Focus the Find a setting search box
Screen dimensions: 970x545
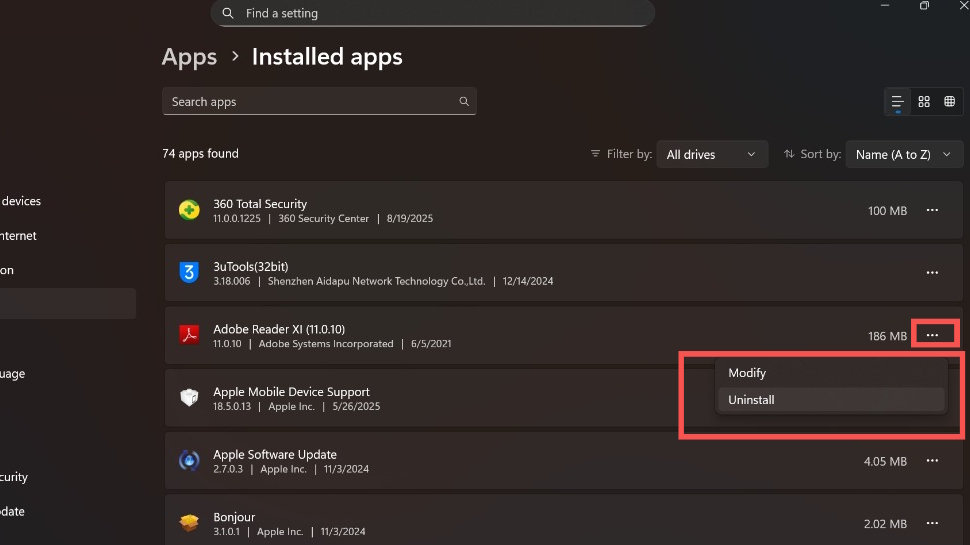click(x=432, y=13)
